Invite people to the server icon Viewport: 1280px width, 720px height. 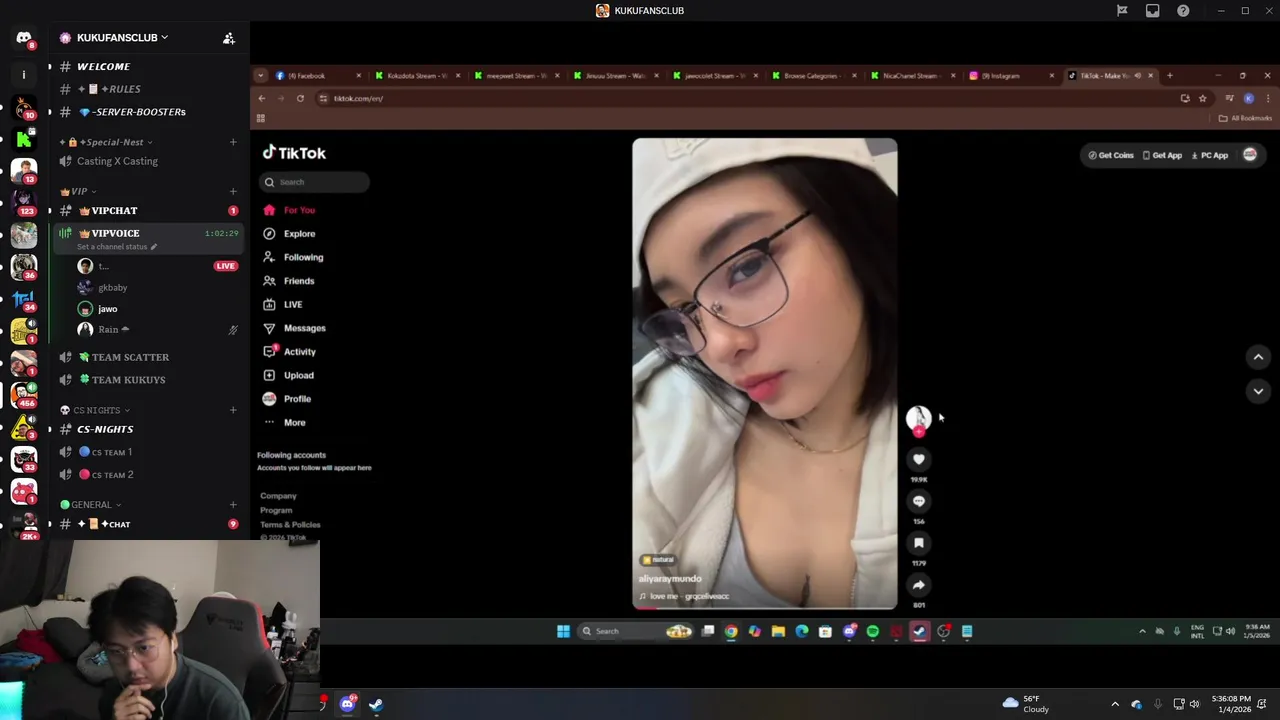[229, 38]
